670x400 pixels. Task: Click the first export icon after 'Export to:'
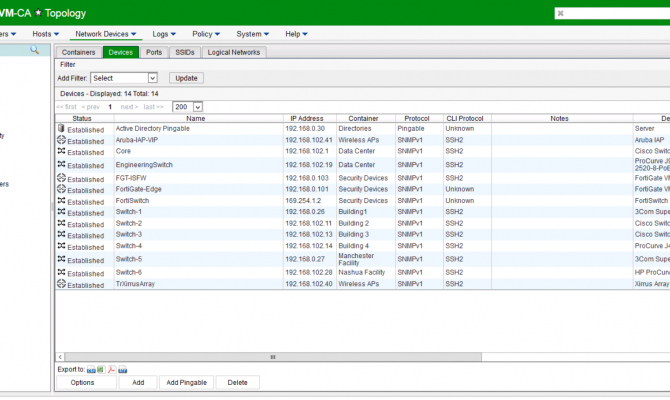click(x=91, y=369)
